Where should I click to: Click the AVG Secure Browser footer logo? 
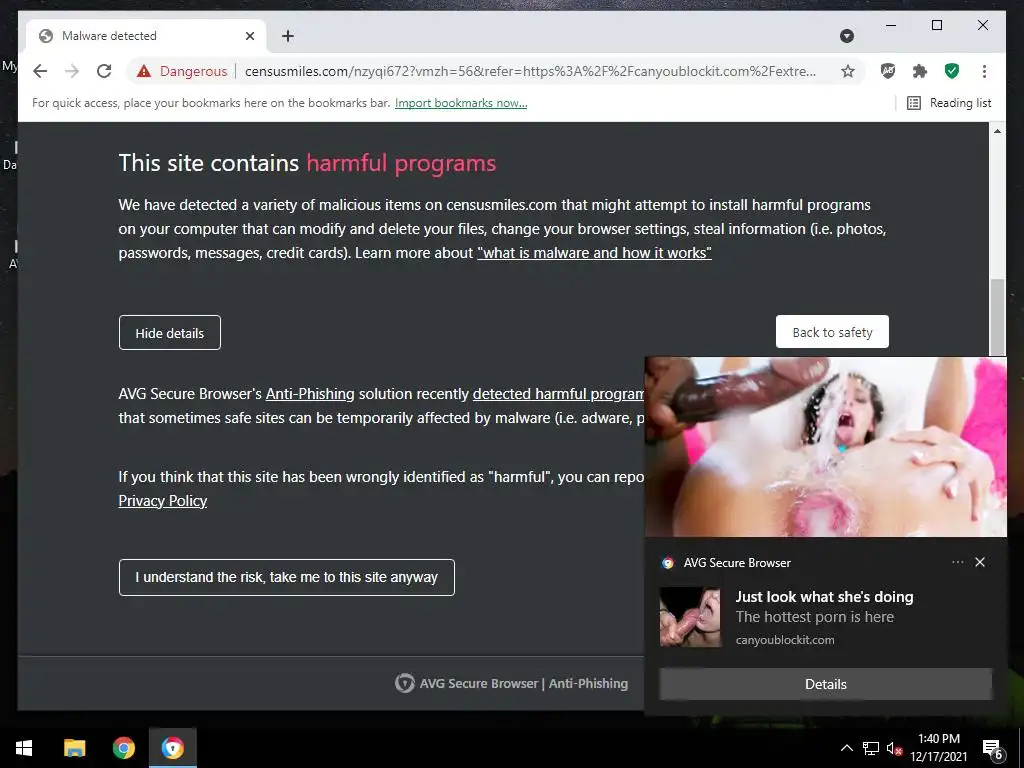404,683
